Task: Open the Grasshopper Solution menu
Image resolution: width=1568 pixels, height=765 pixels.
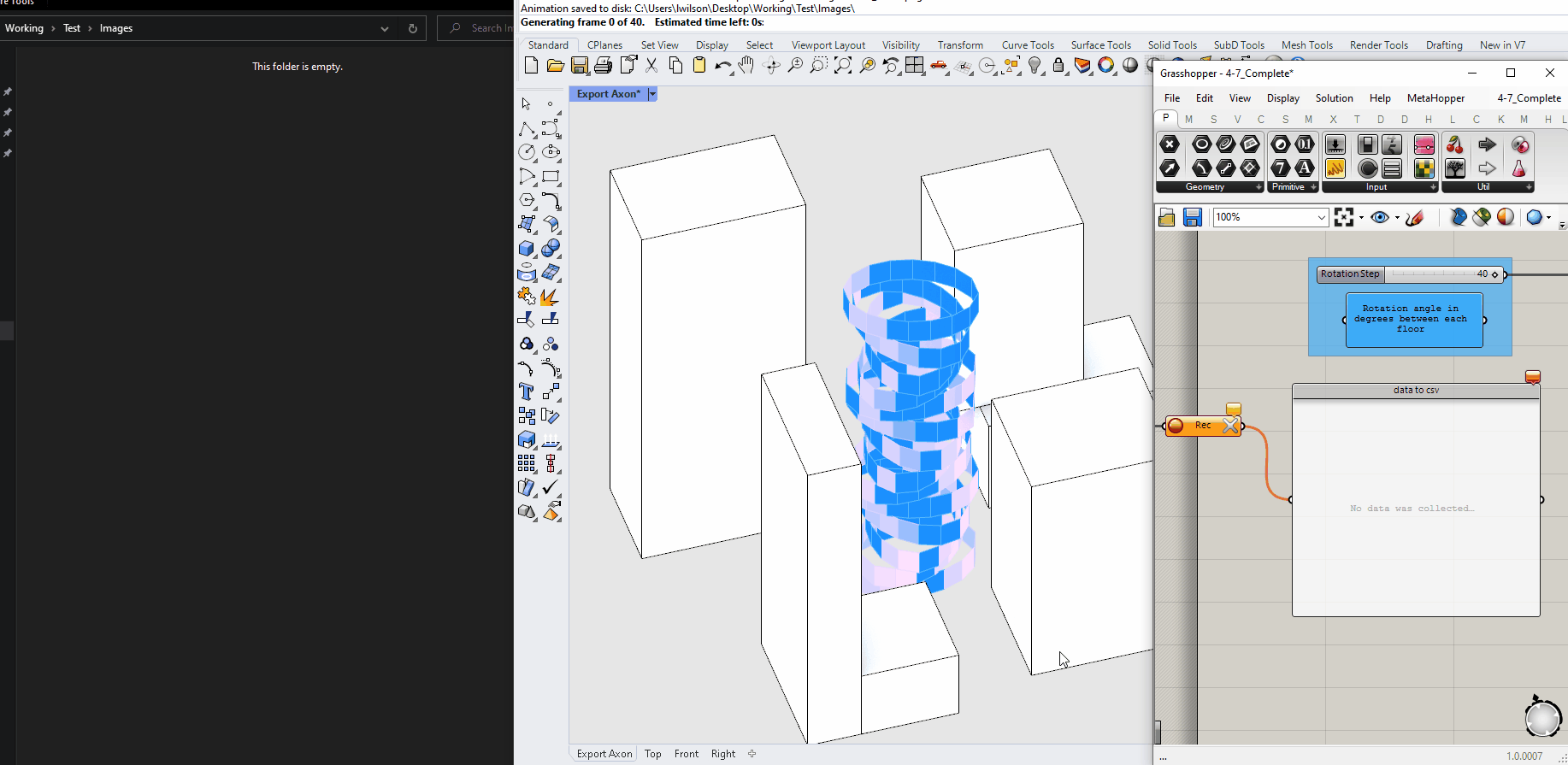Action: click(1334, 98)
